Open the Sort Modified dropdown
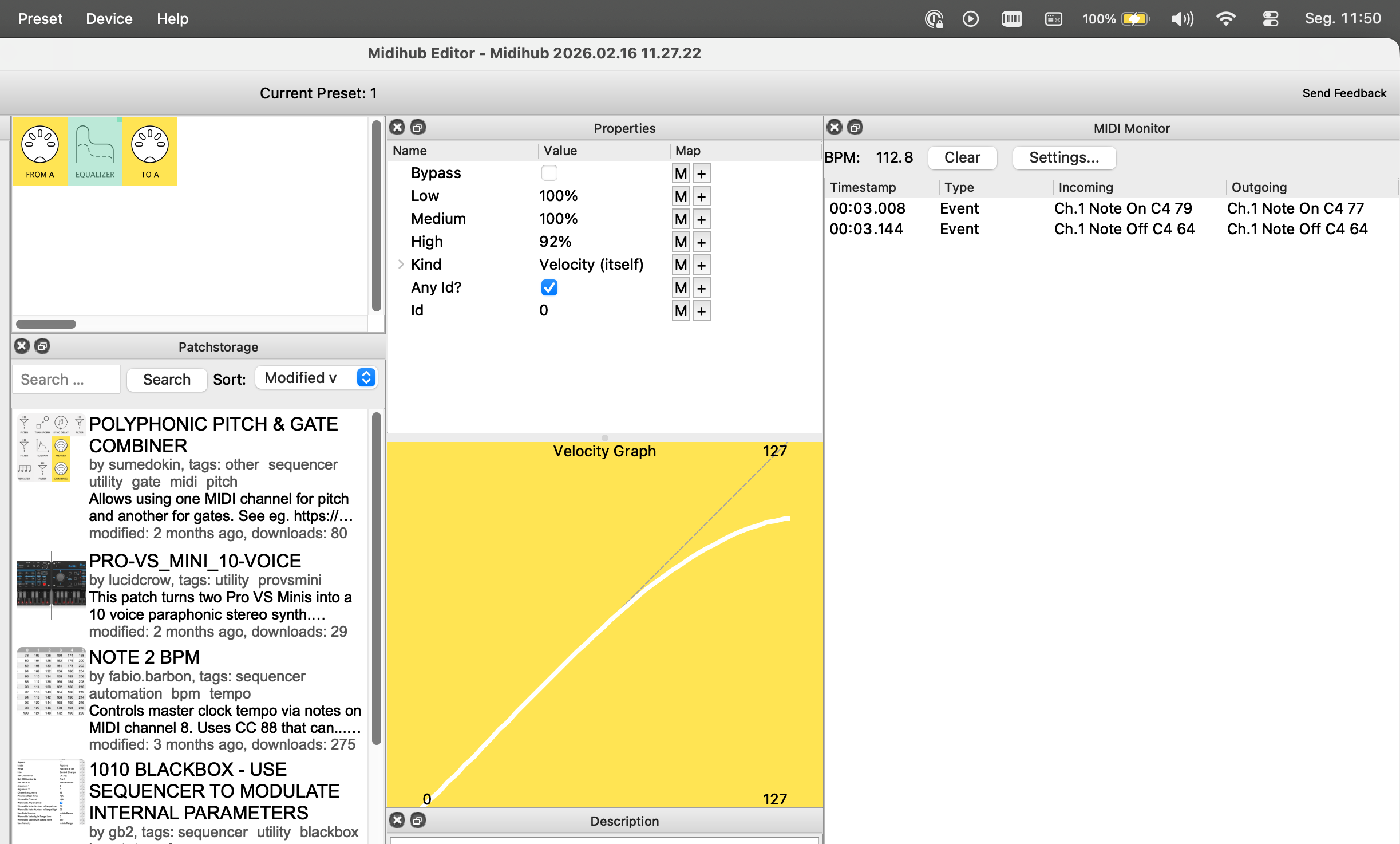Screen dimensions: 1400x844 [x=316, y=378]
